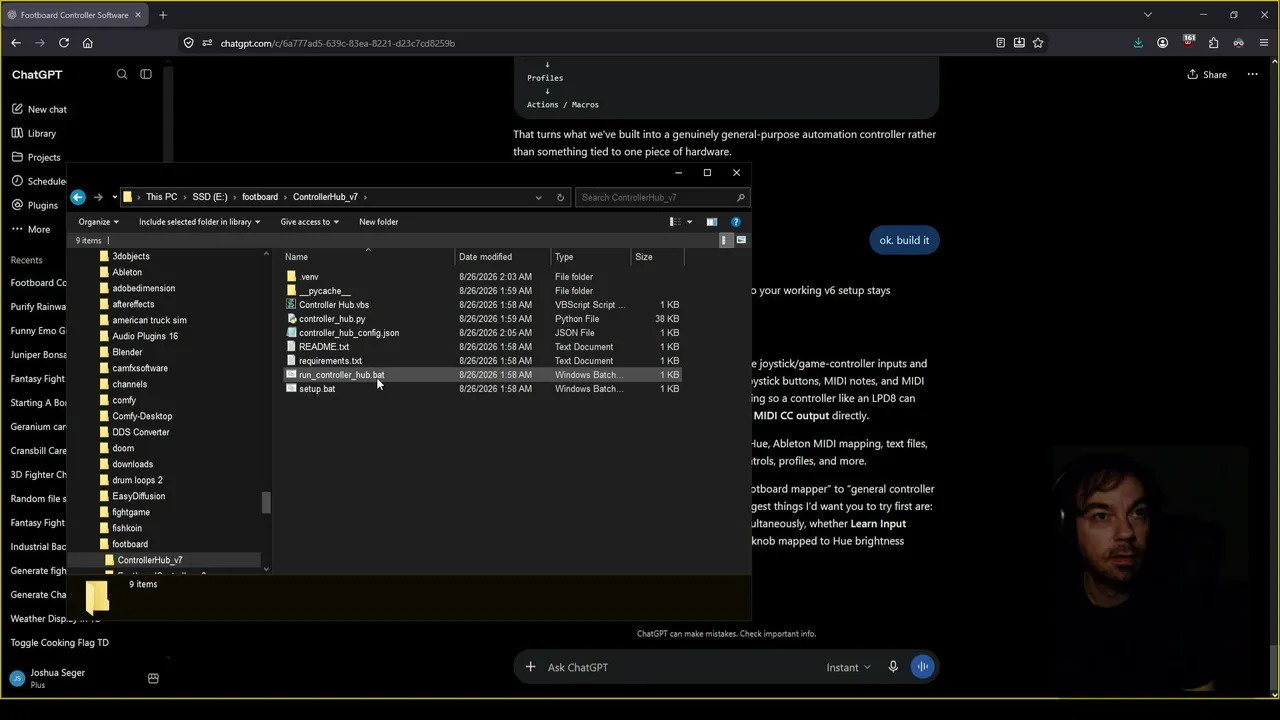This screenshot has height=720, width=1280.
Task: Sort files by Name column
Action: coord(369,257)
